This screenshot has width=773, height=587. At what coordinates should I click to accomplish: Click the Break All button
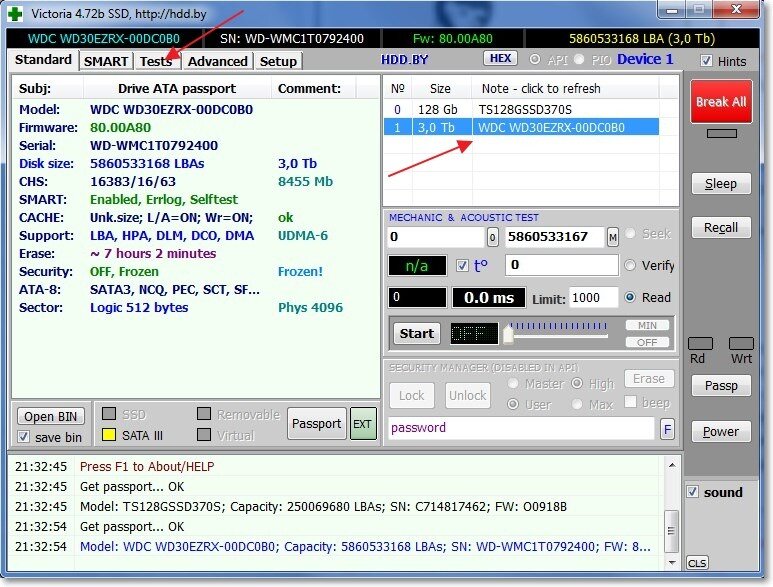click(x=721, y=102)
